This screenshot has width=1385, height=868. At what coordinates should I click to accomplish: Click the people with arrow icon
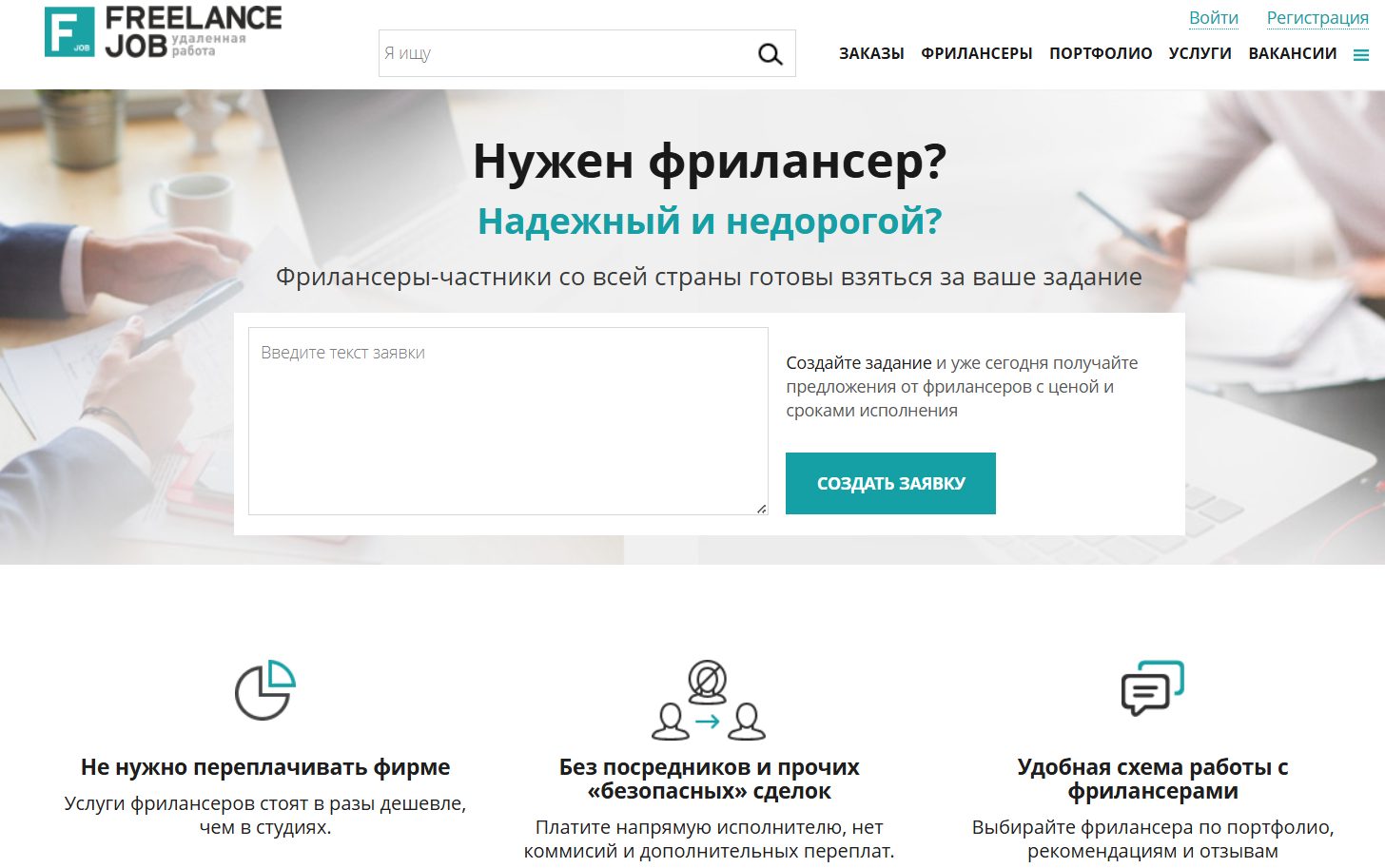click(709, 701)
